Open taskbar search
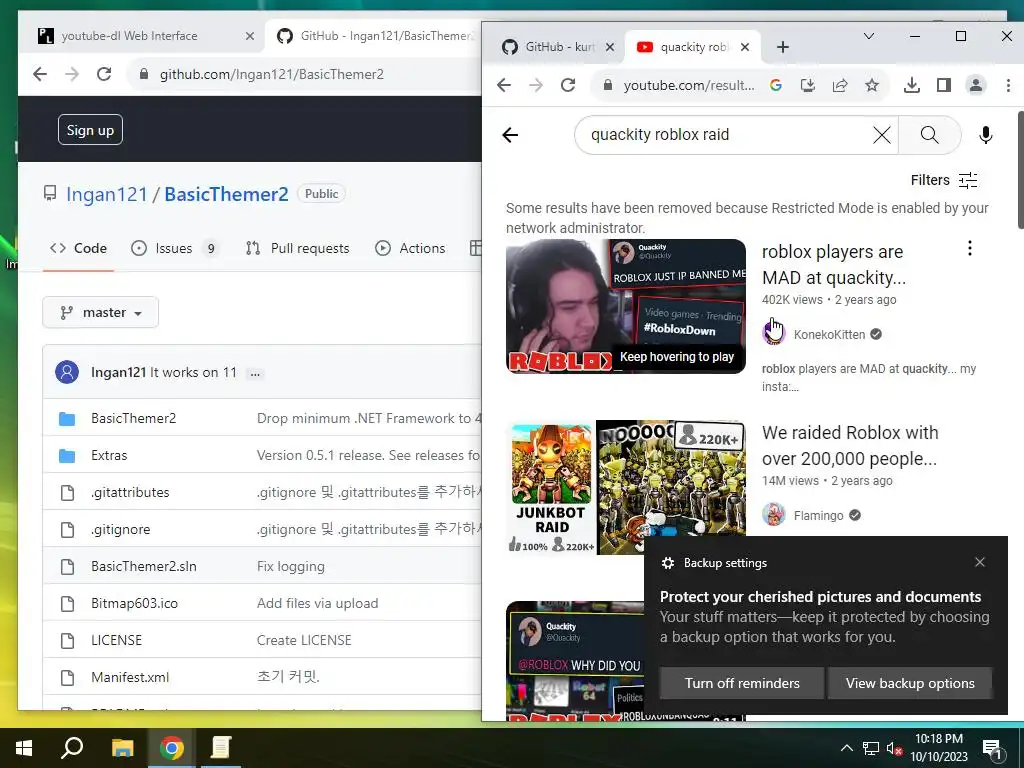The width and height of the screenshot is (1024, 768). (72, 748)
